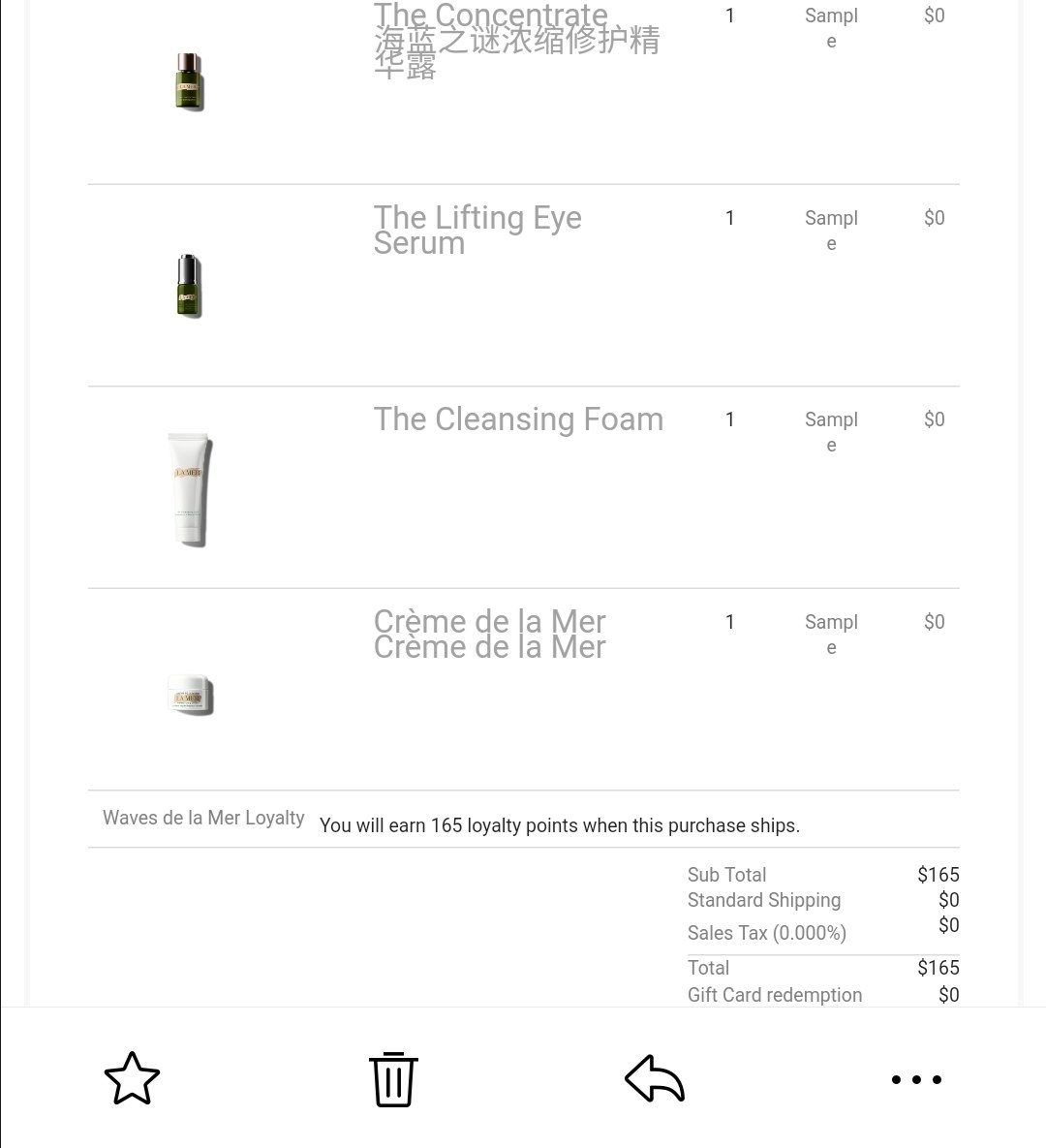The height and width of the screenshot is (1148, 1046).
Task: Open The Concentrate product thumbnail
Action: (190, 81)
